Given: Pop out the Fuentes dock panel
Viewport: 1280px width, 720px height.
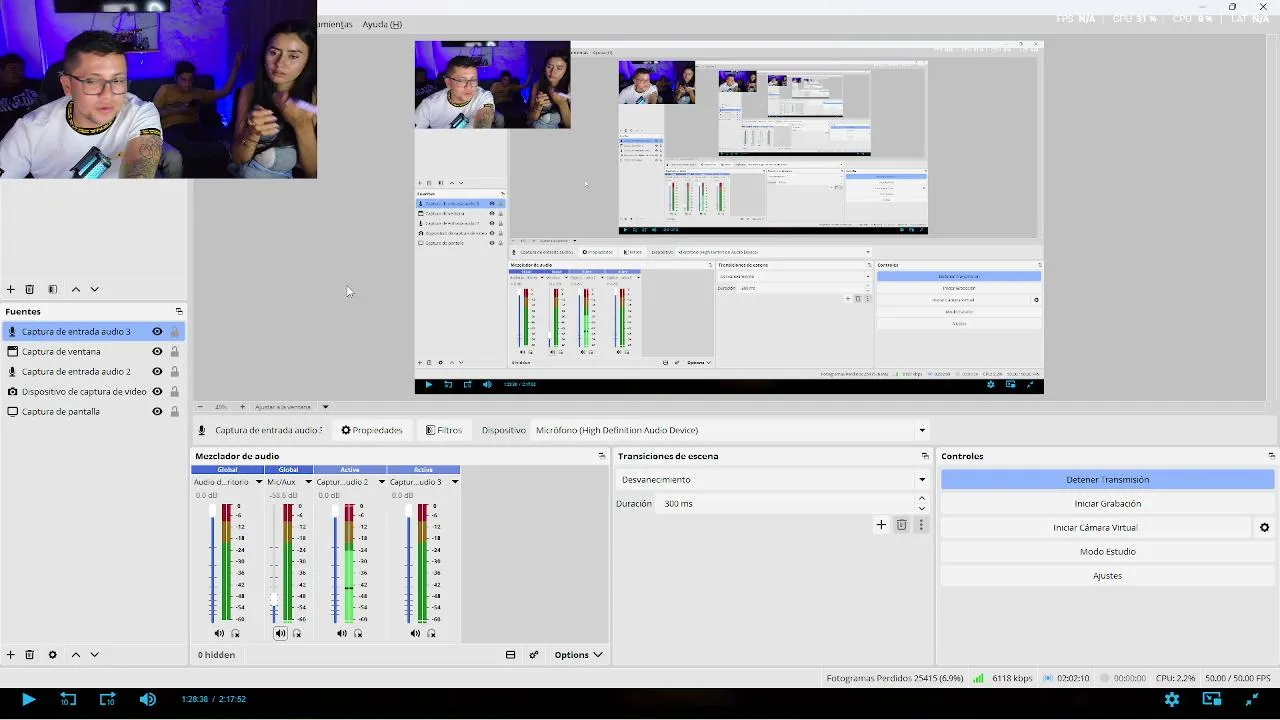Looking at the screenshot, I should click(179, 311).
